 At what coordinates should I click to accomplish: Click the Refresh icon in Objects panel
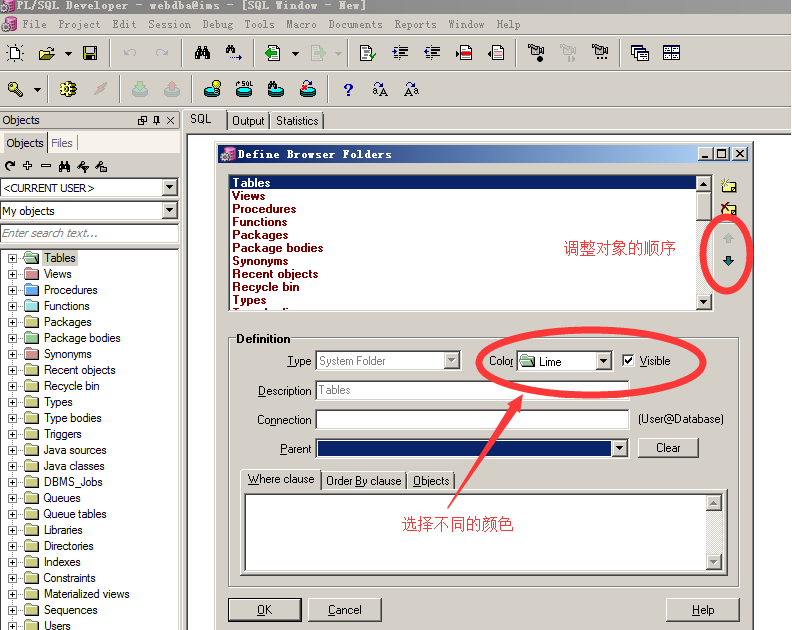[x=10, y=166]
